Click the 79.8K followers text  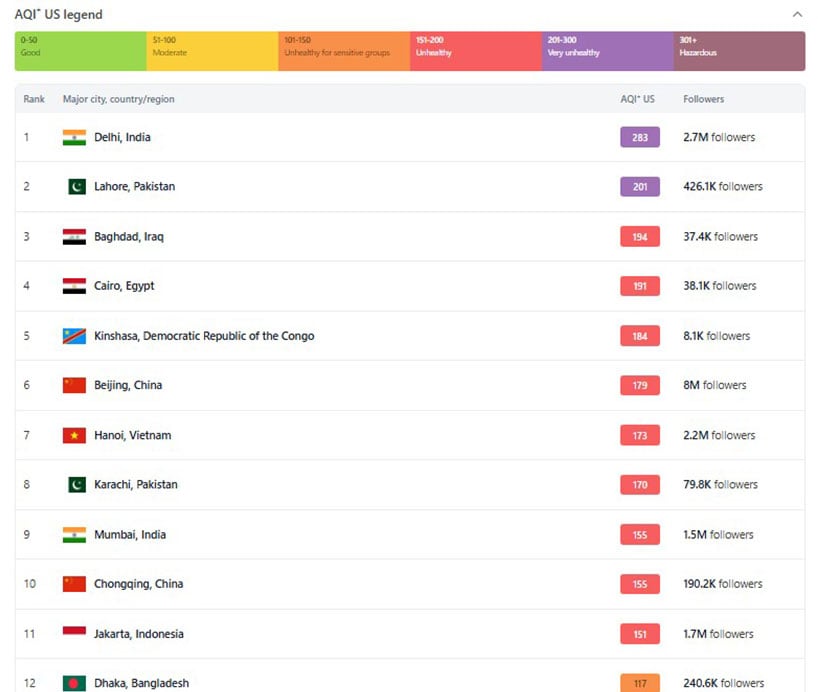[720, 485]
